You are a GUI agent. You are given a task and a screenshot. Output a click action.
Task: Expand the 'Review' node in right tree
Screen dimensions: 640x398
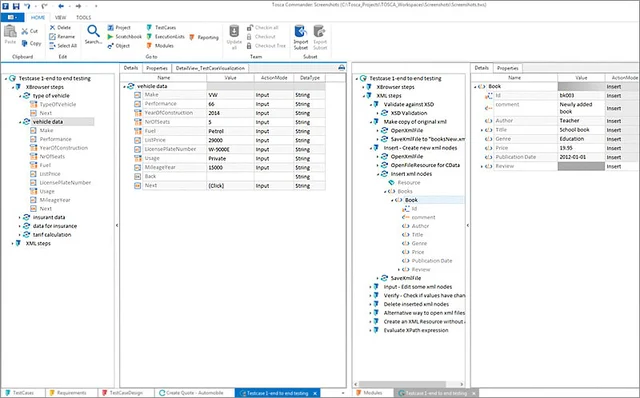pyautogui.click(x=399, y=269)
